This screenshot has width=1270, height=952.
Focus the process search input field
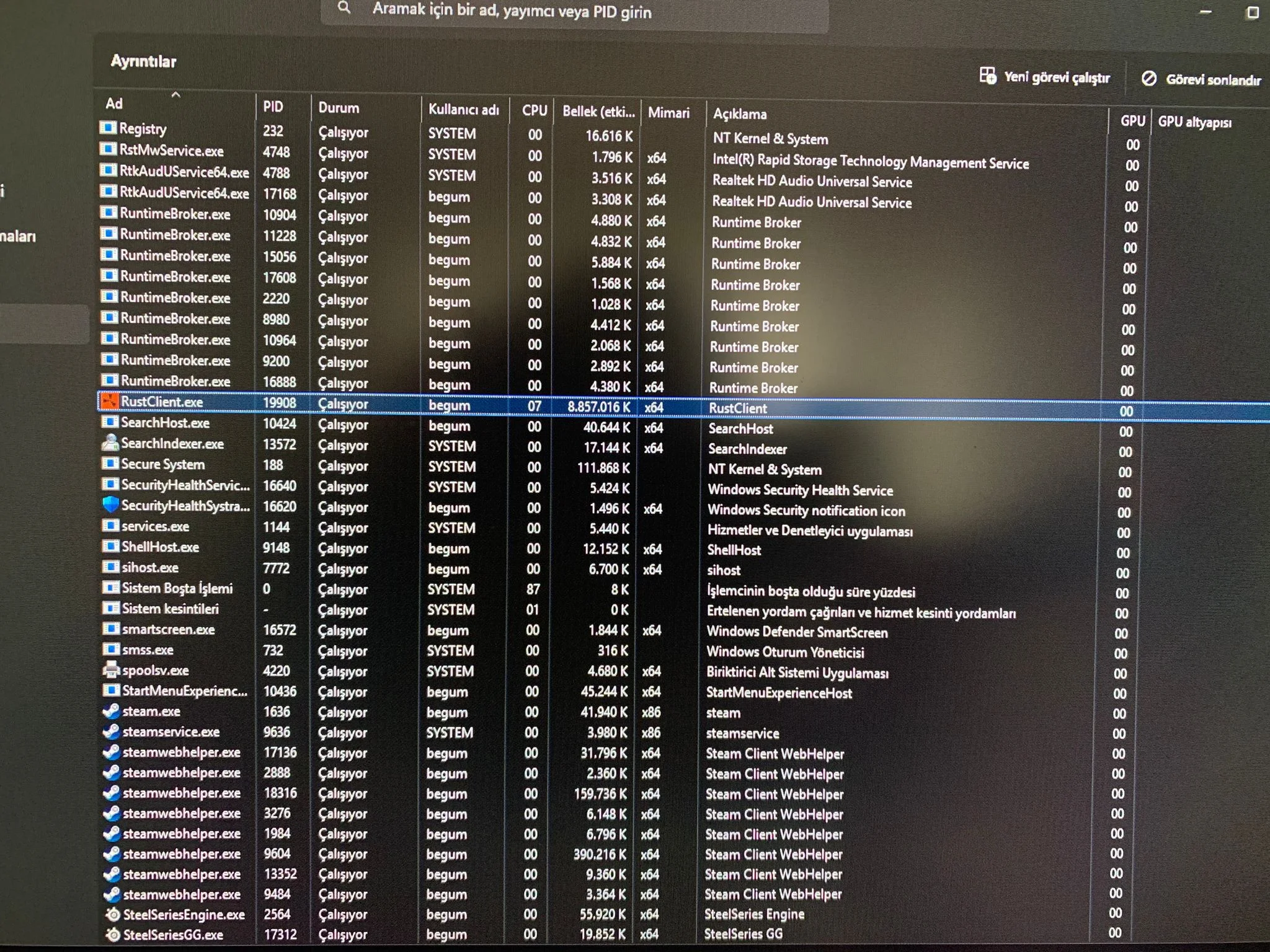coord(558,11)
